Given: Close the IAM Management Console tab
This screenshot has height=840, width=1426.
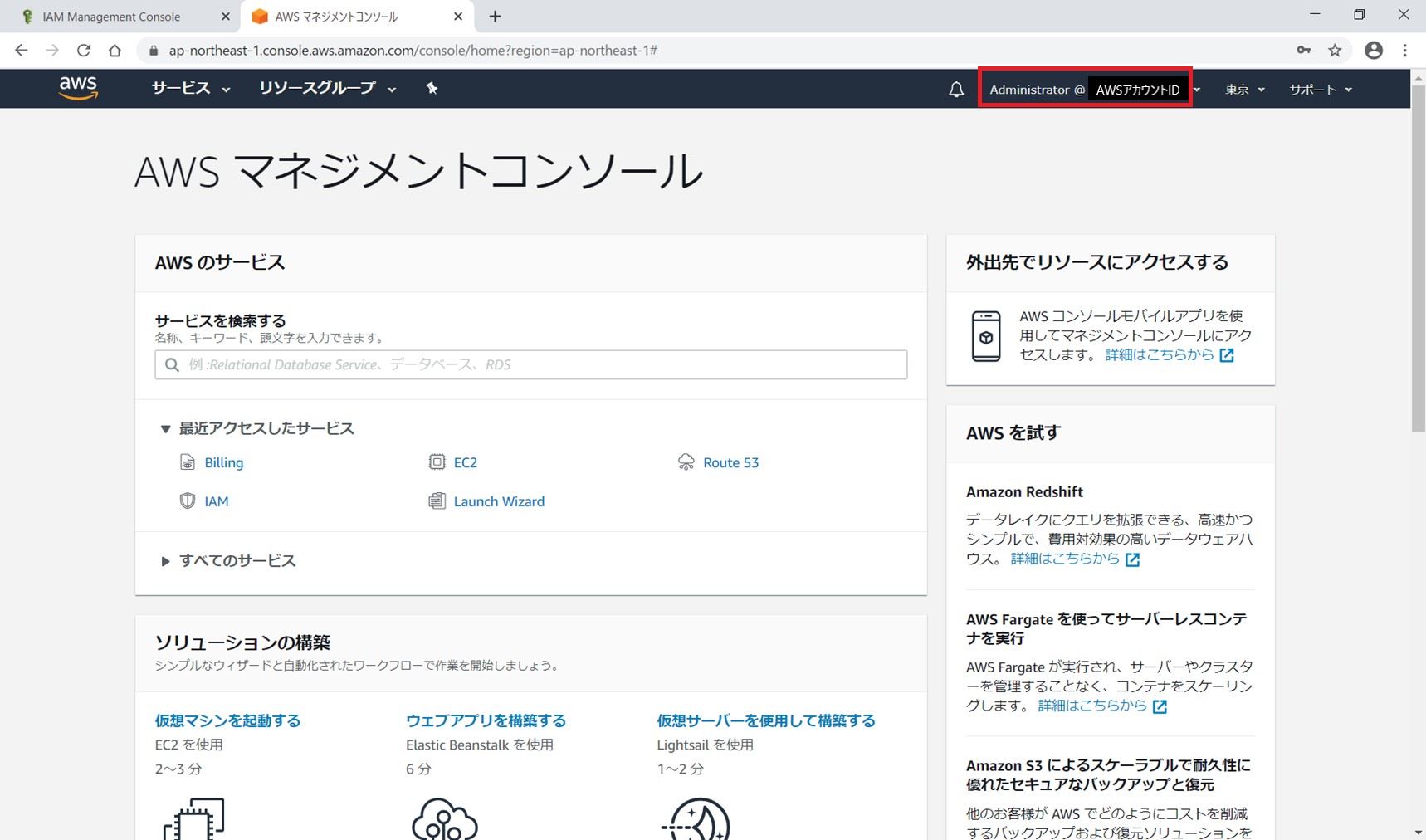Looking at the screenshot, I should point(226,17).
